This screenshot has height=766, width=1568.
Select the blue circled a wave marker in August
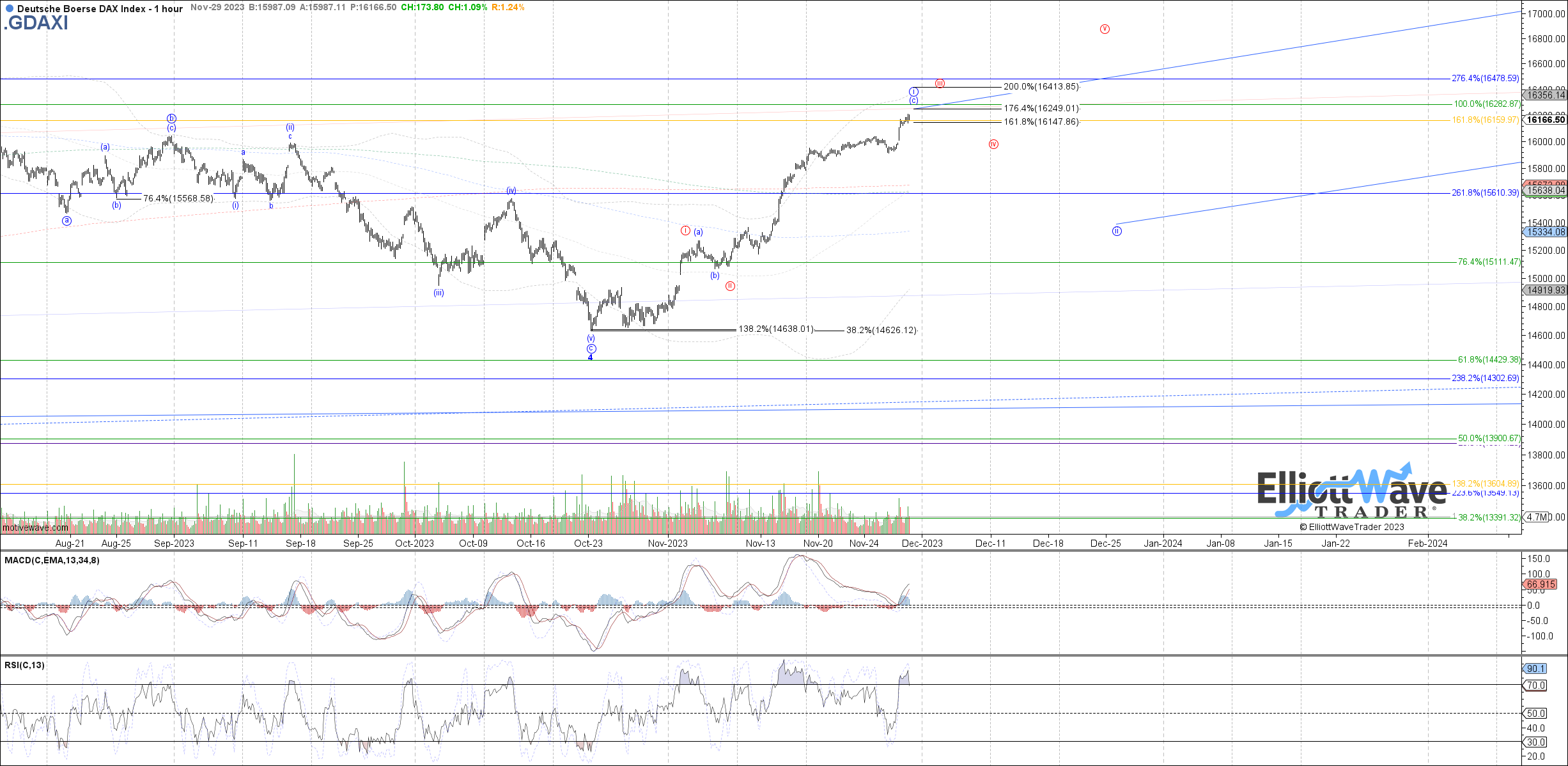[x=67, y=221]
